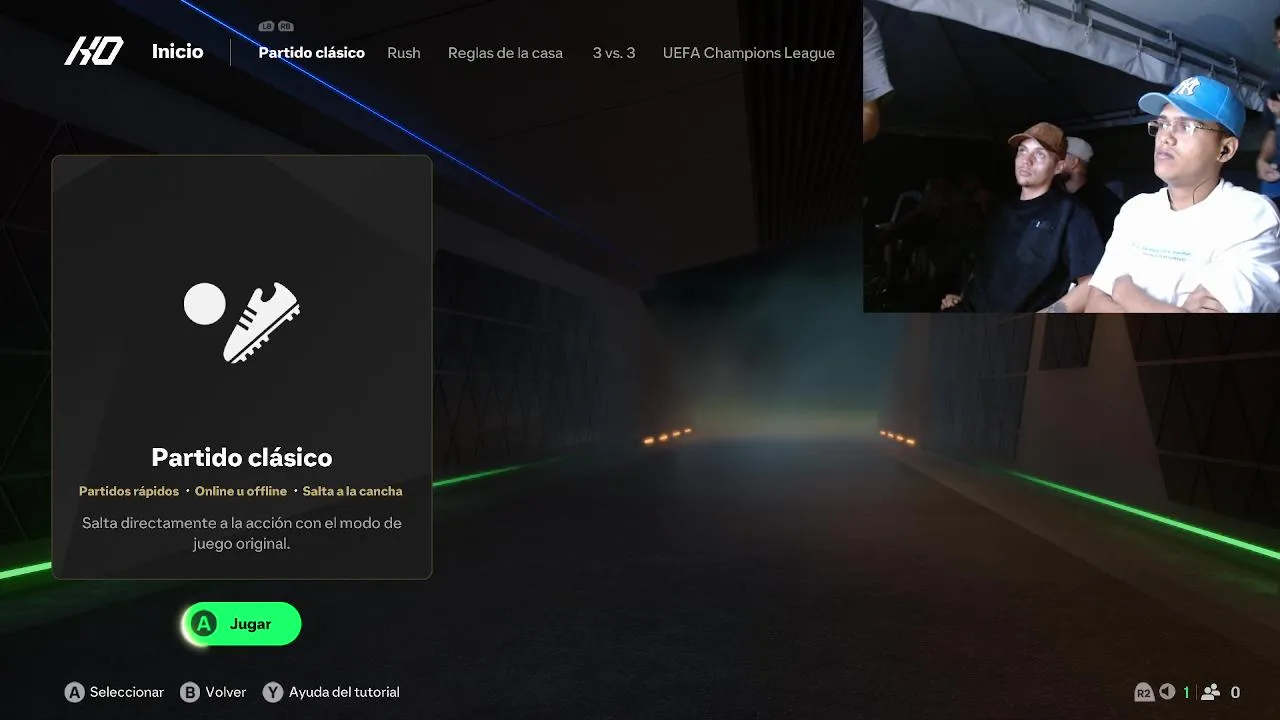Switch to the 3 vs. 3 tab
The image size is (1280, 720).
tap(614, 53)
